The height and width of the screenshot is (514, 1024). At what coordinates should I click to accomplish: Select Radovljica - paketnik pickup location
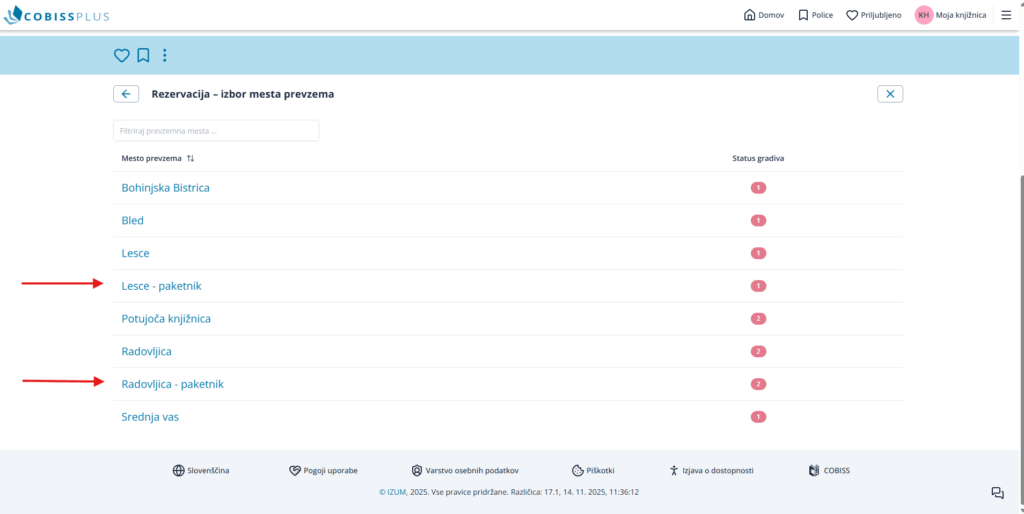tap(172, 384)
